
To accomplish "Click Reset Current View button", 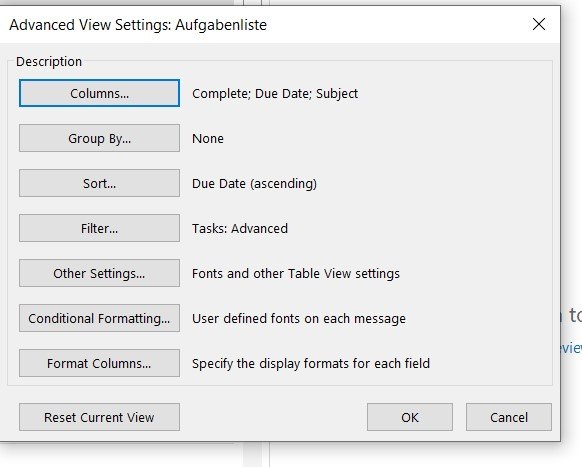I will 99,417.
